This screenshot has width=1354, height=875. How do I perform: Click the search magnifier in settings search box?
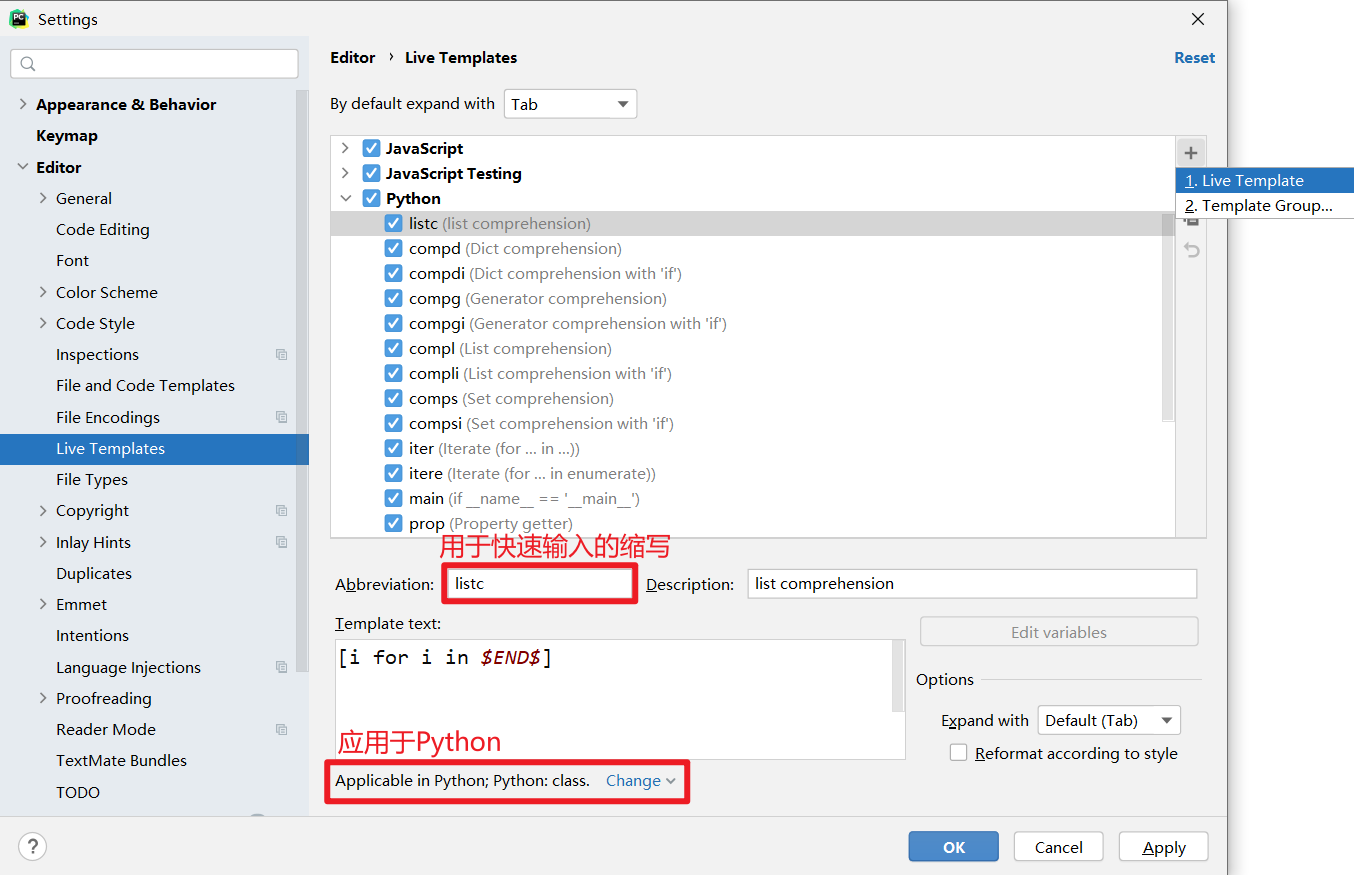pos(30,63)
